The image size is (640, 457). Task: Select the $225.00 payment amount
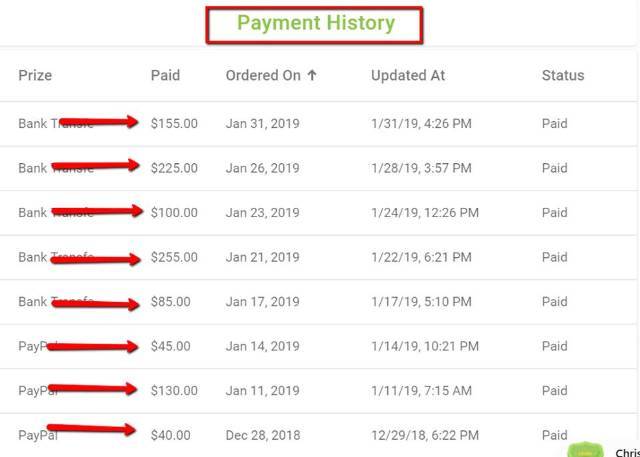[174, 168]
